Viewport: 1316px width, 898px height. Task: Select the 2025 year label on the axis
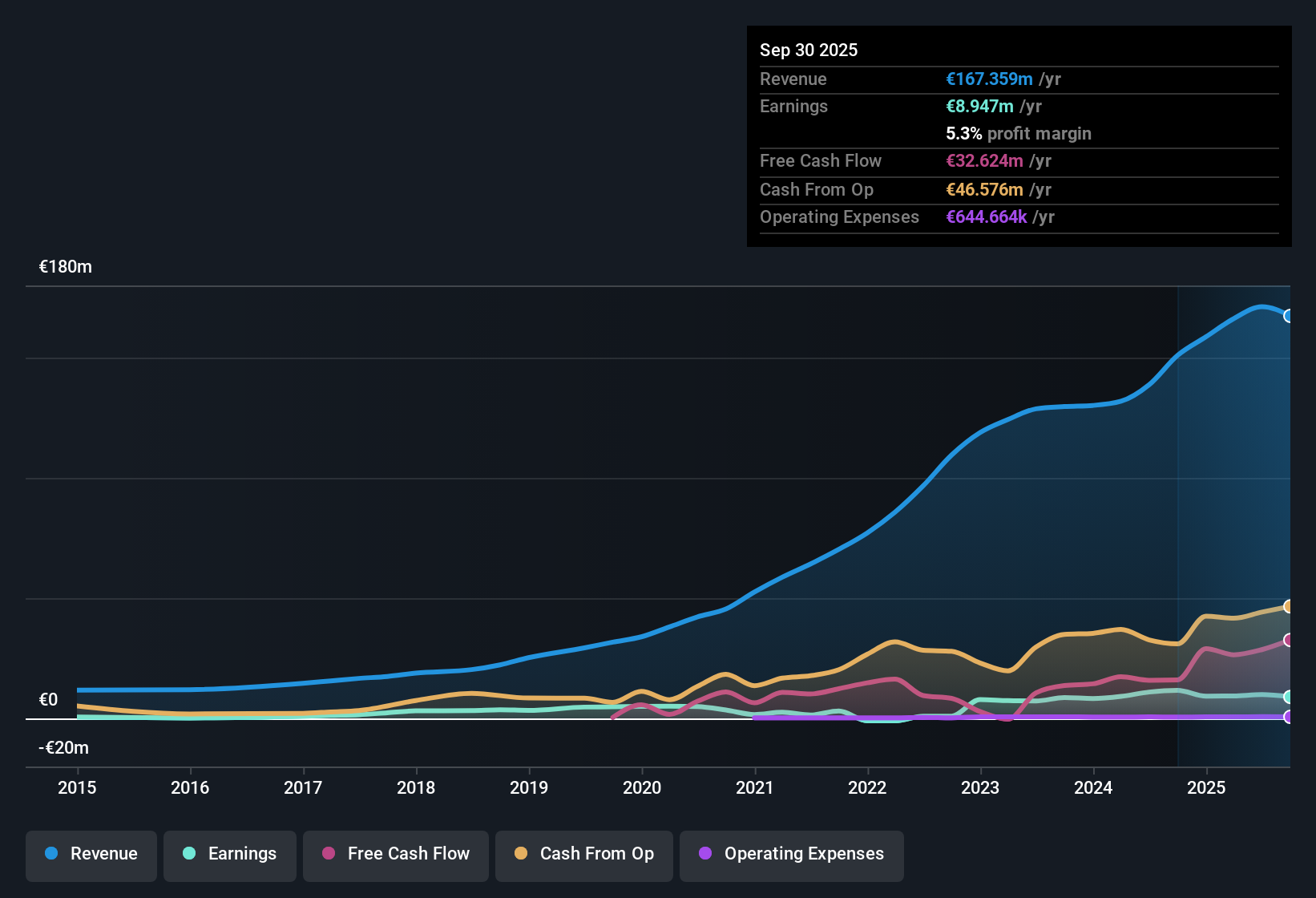tap(1207, 788)
